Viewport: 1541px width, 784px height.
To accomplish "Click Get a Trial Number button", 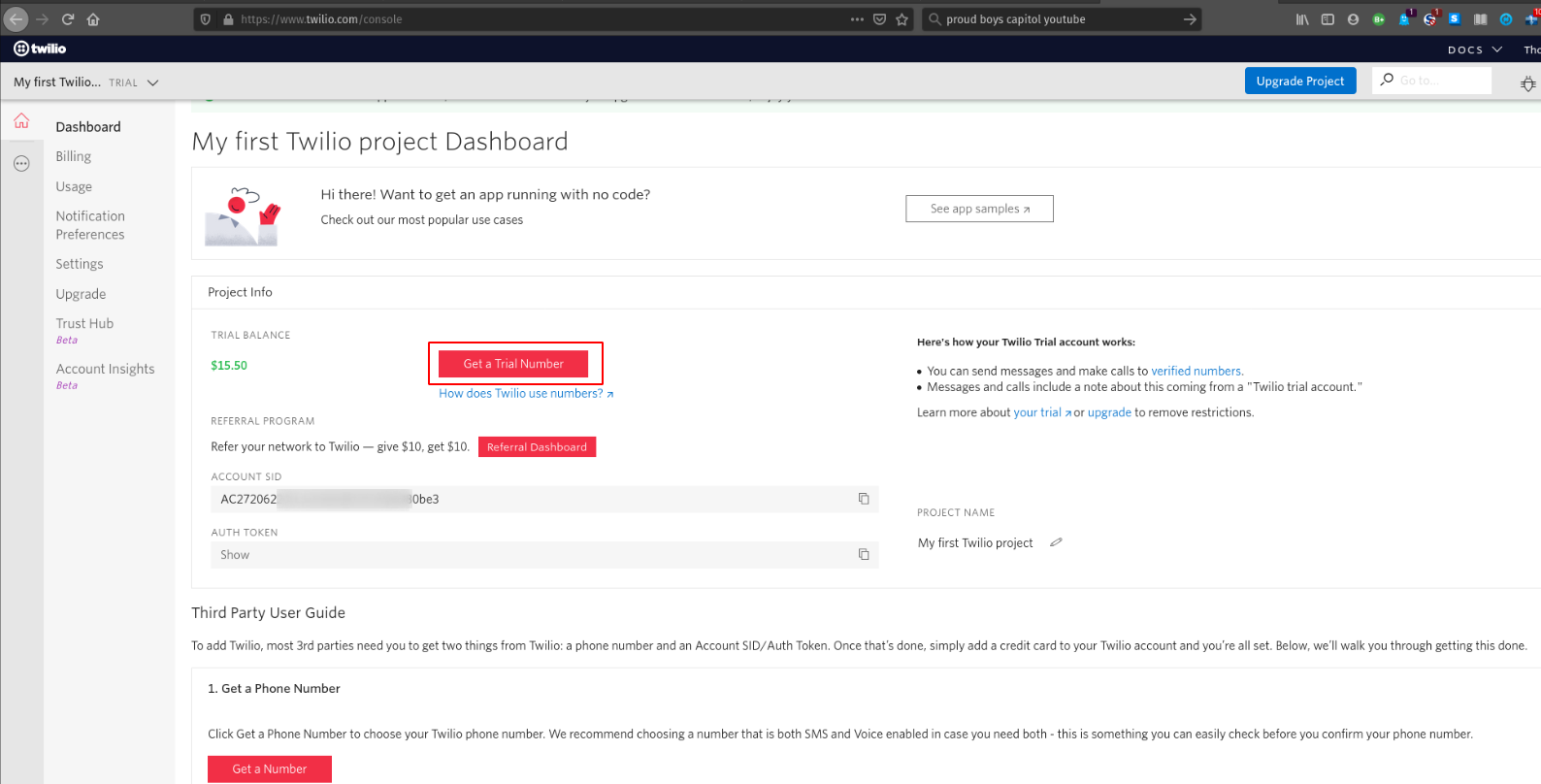I will [x=513, y=364].
